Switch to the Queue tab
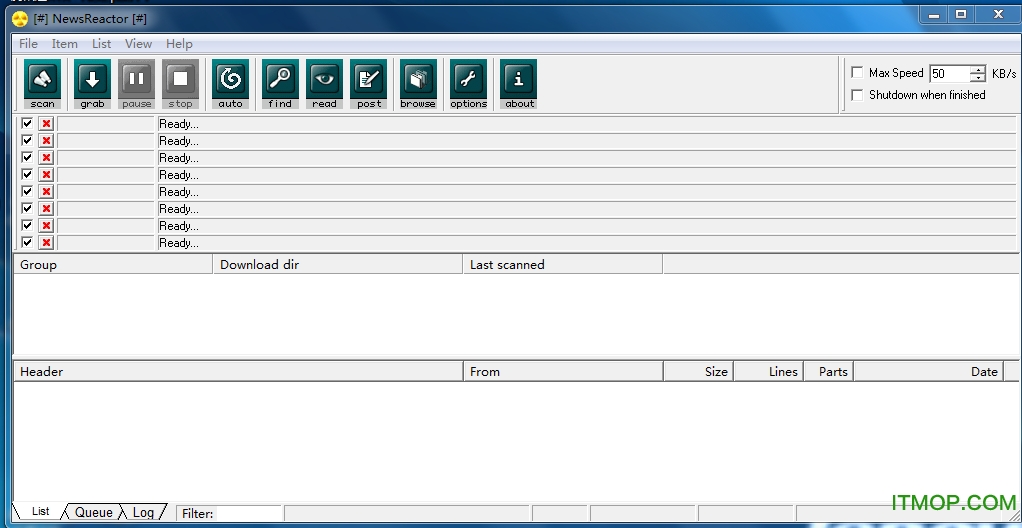Viewport: 1022px width, 528px height. pos(93,512)
